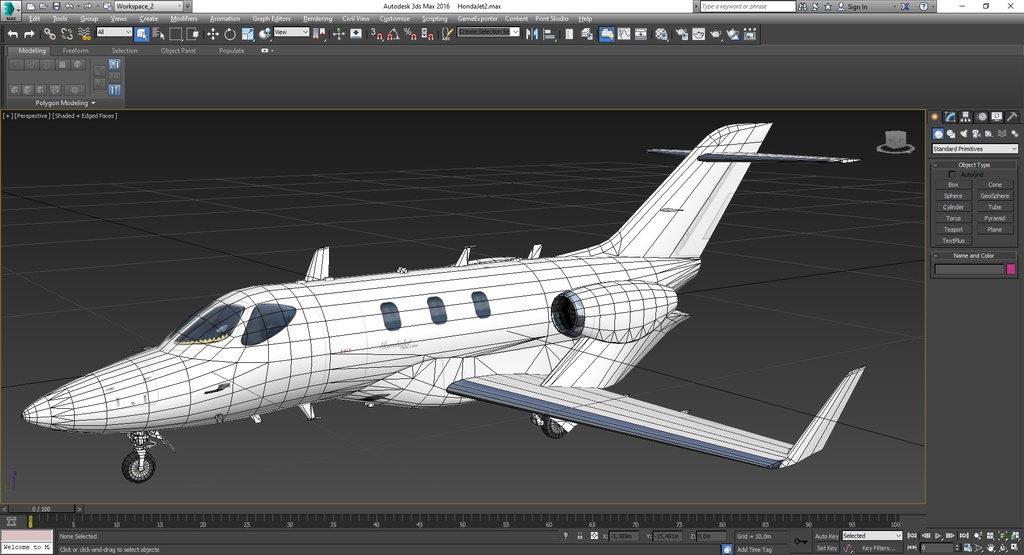1024x555 pixels.
Task: Click the time slider 0 / 100 handle
Action: [41, 509]
